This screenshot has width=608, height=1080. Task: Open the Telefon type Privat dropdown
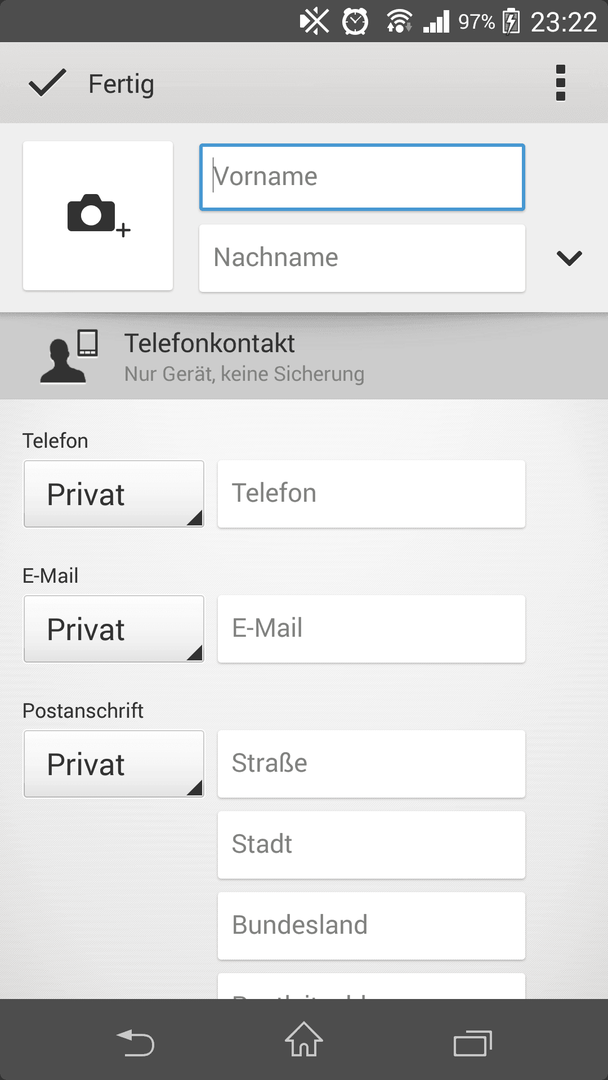point(114,494)
